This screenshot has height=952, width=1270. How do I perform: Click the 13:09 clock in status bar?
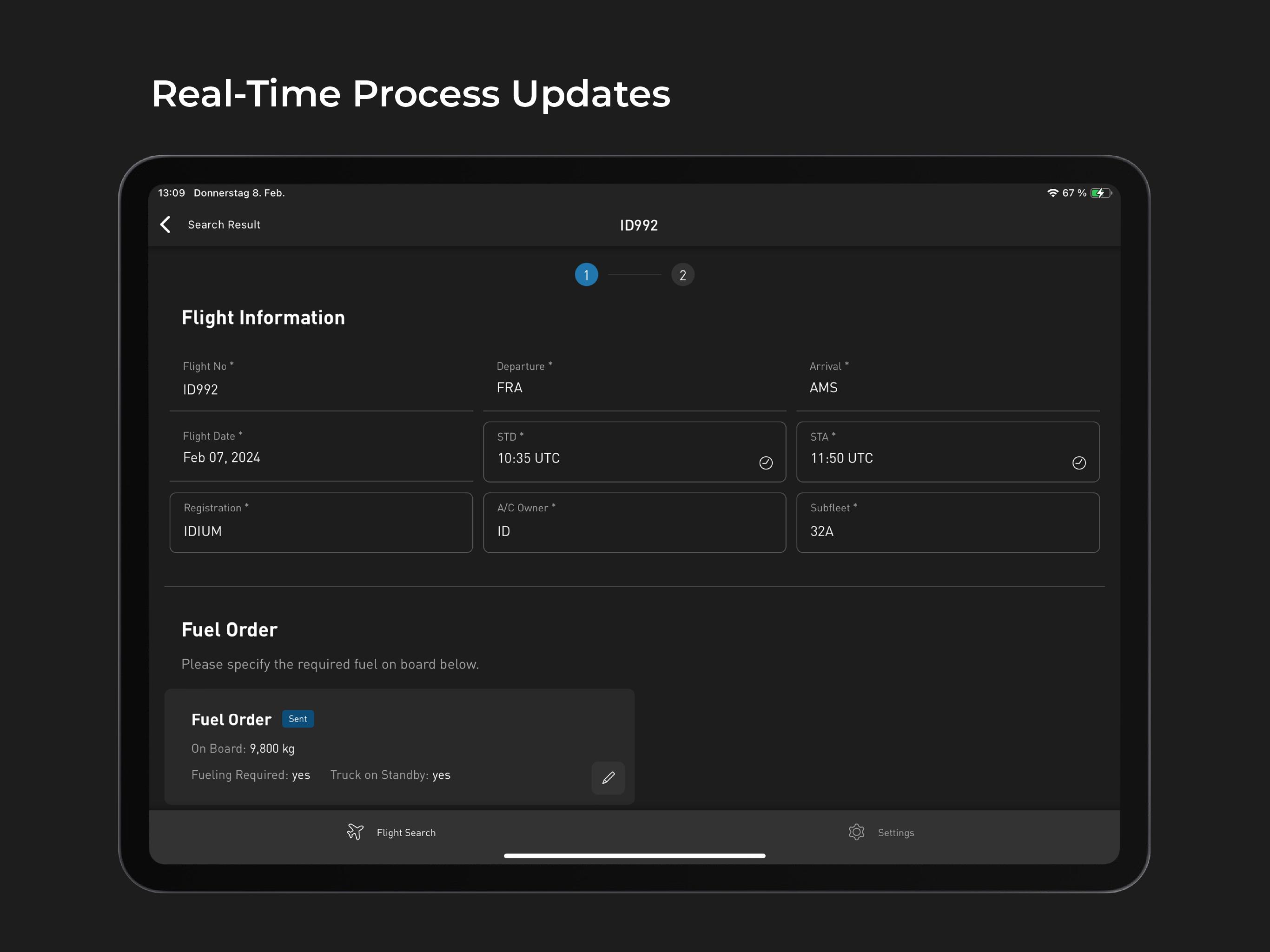(172, 193)
